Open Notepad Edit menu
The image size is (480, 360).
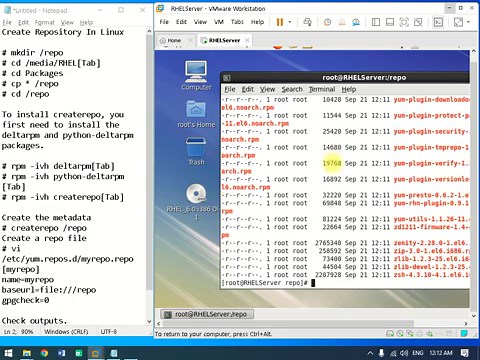click(x=23, y=22)
